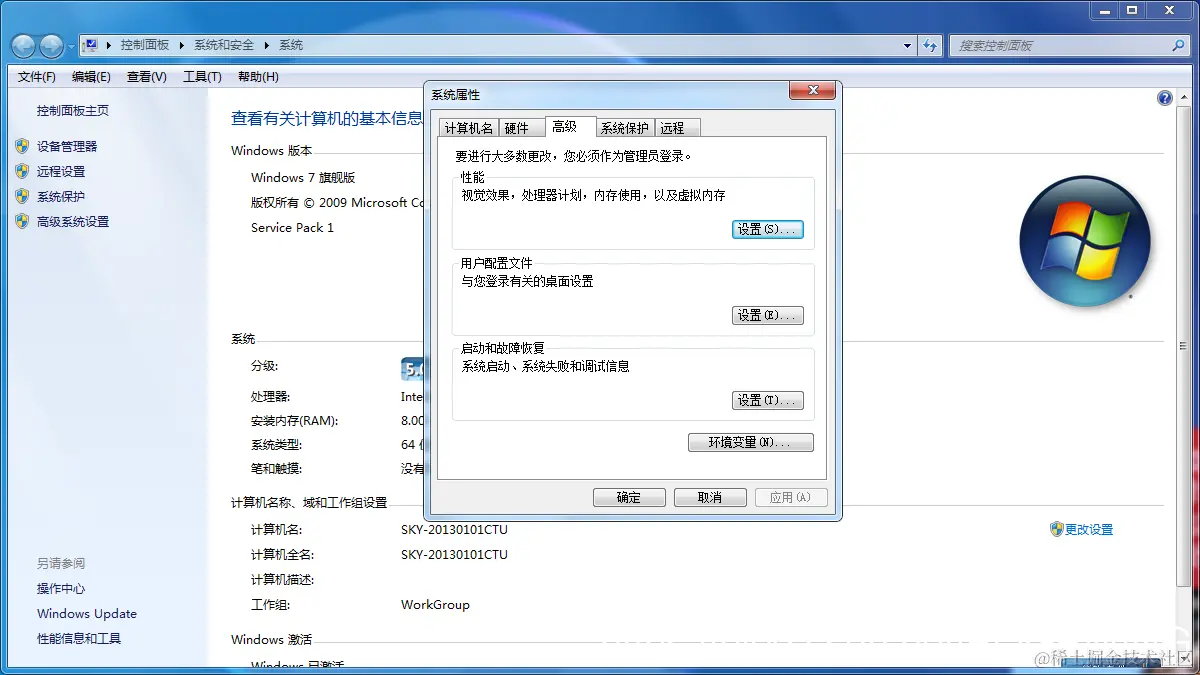Open the 工具(T) menu
The image size is (1200, 675).
point(202,77)
